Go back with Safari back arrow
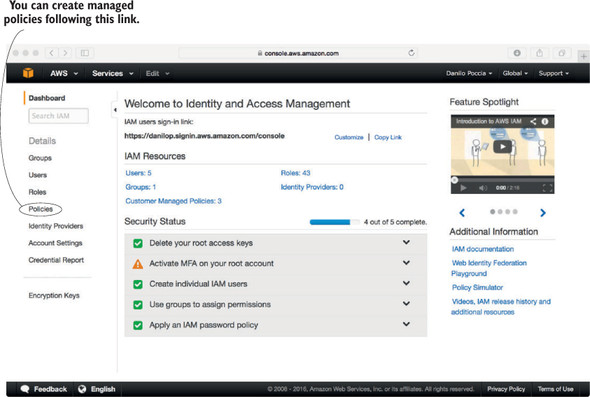The height and width of the screenshot is (397, 590). click(x=52, y=53)
